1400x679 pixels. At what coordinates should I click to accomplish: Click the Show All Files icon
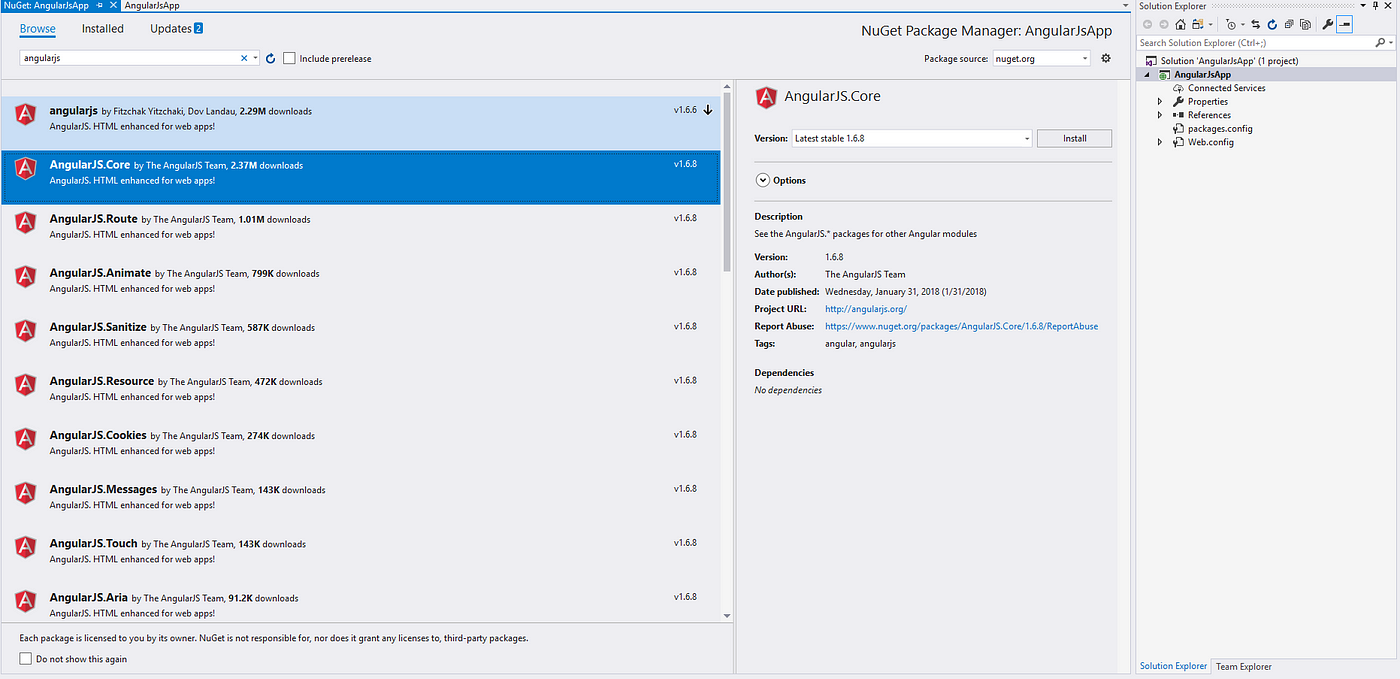tap(1305, 24)
